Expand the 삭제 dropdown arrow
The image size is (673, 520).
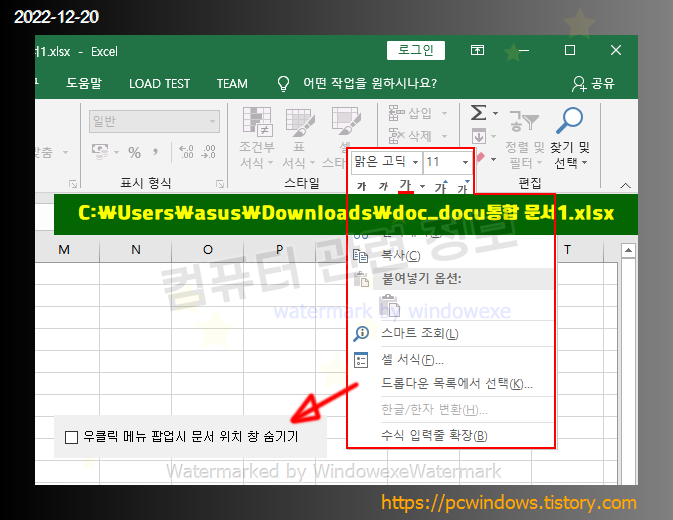pos(444,136)
